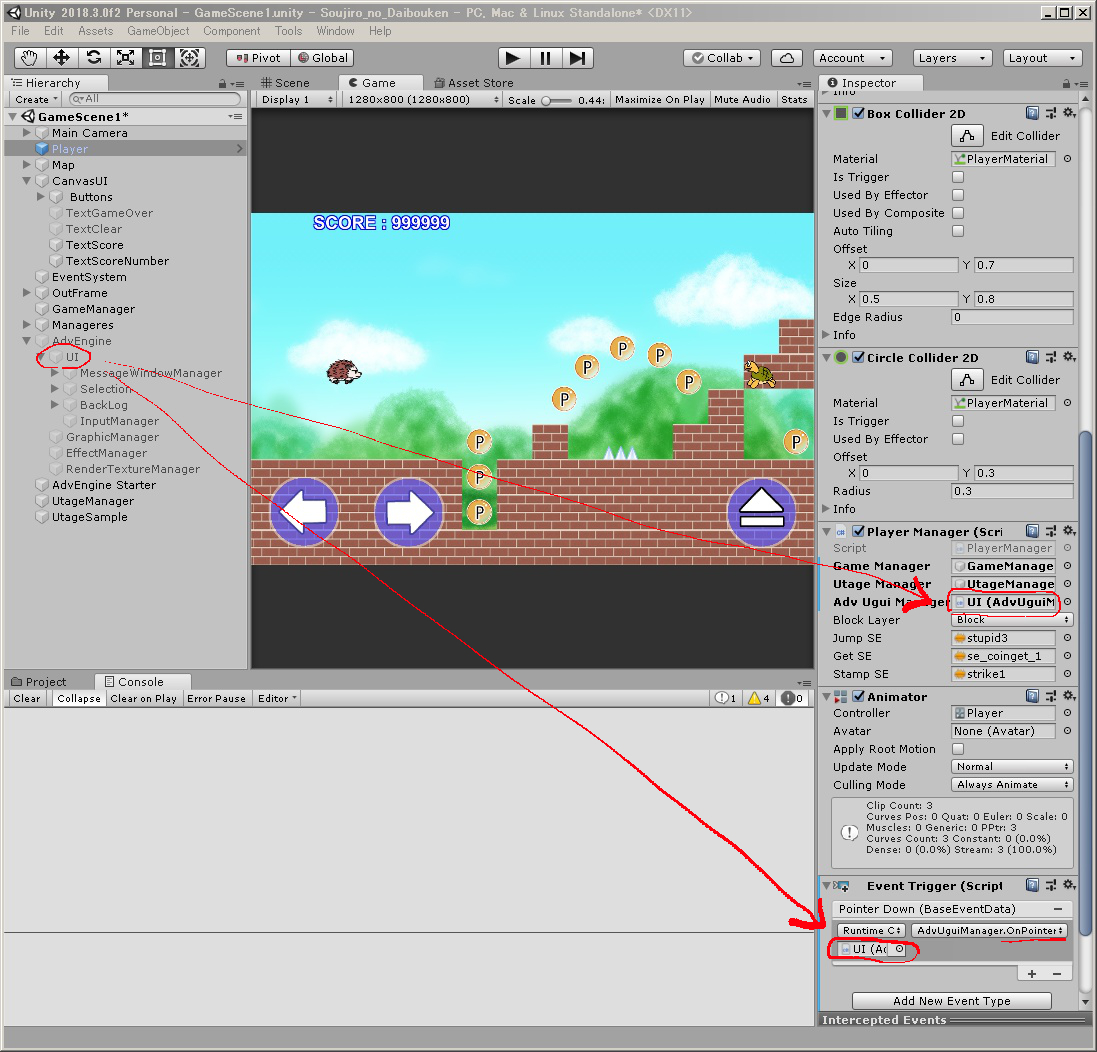Click the Pause button
The width and height of the screenshot is (1097, 1052).
pos(545,58)
